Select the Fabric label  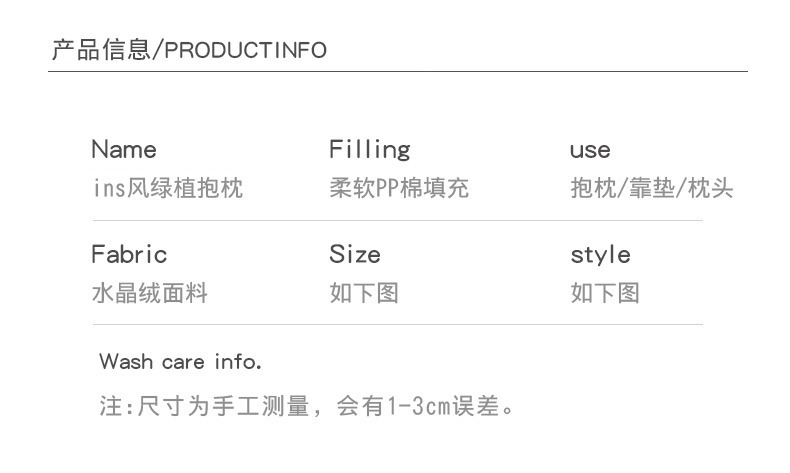click(129, 254)
